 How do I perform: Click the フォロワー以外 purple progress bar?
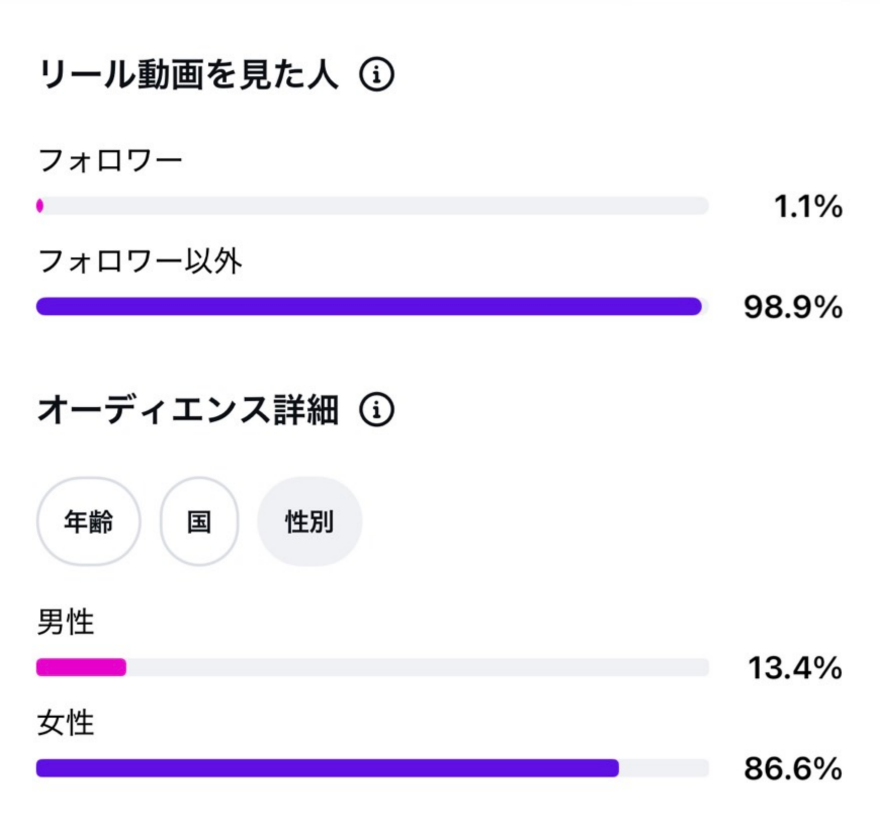coord(369,306)
